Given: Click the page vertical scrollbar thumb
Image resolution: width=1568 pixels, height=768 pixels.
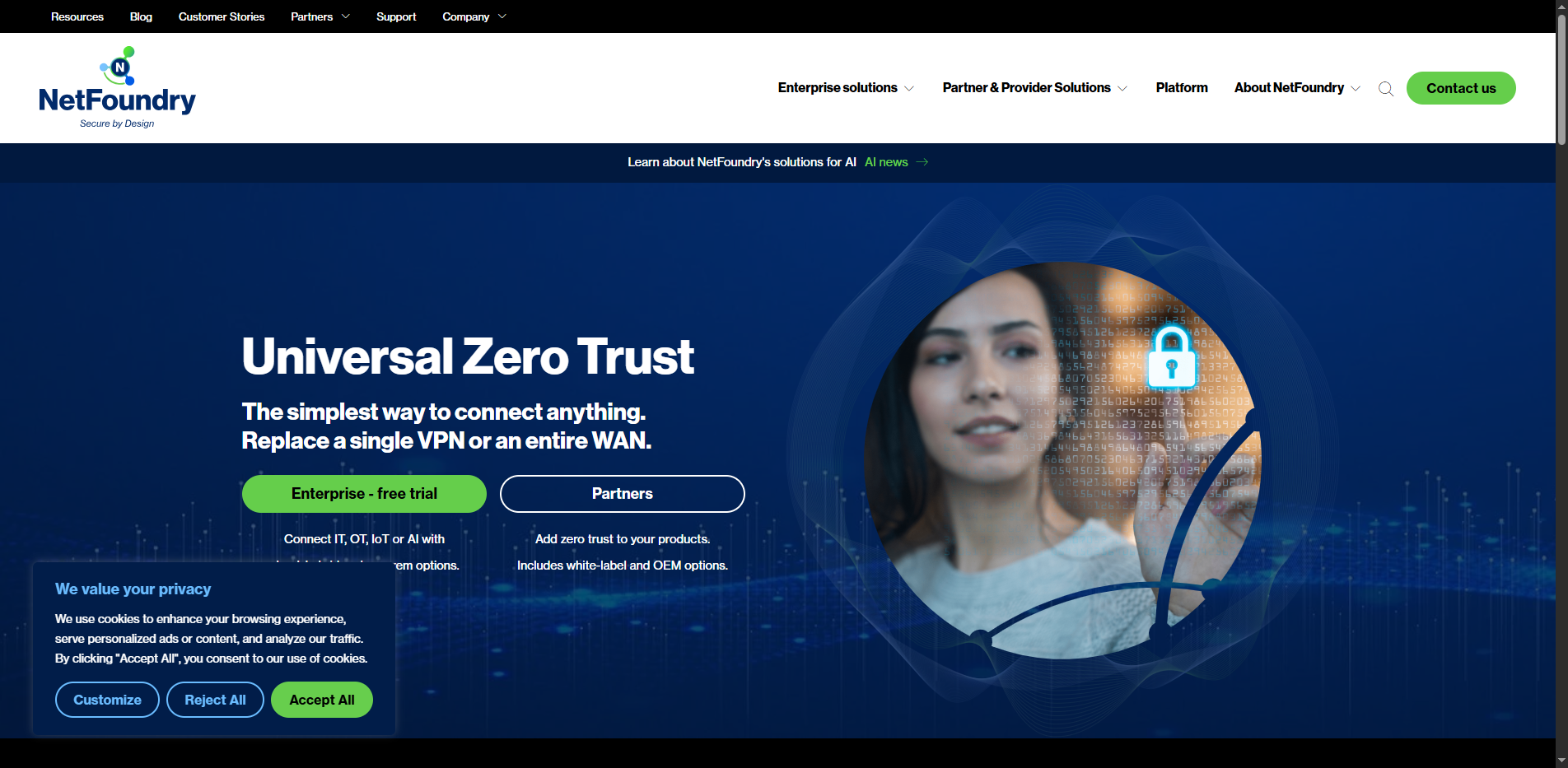Looking at the screenshot, I should click(x=1561, y=78).
